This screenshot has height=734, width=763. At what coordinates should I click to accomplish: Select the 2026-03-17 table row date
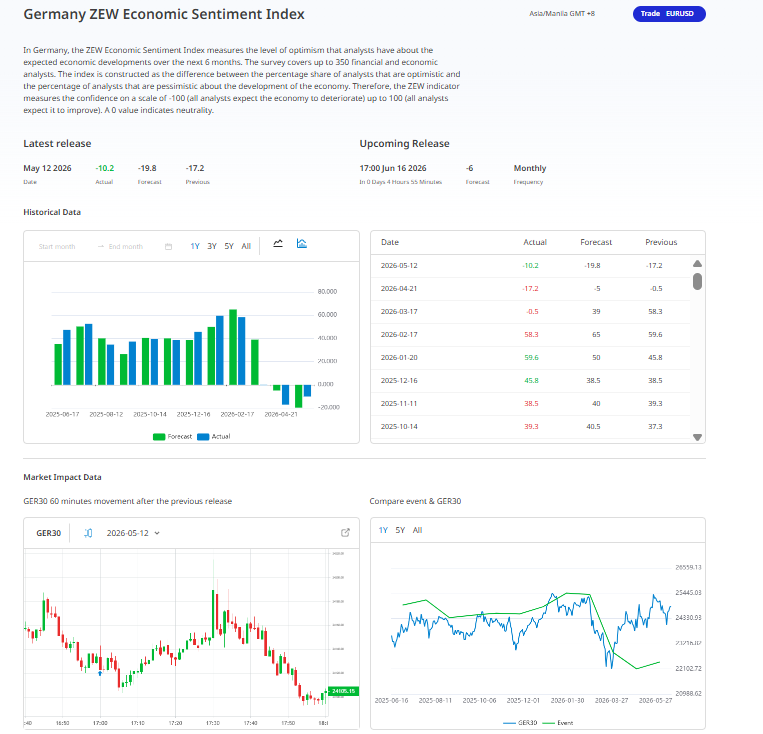click(x=399, y=311)
